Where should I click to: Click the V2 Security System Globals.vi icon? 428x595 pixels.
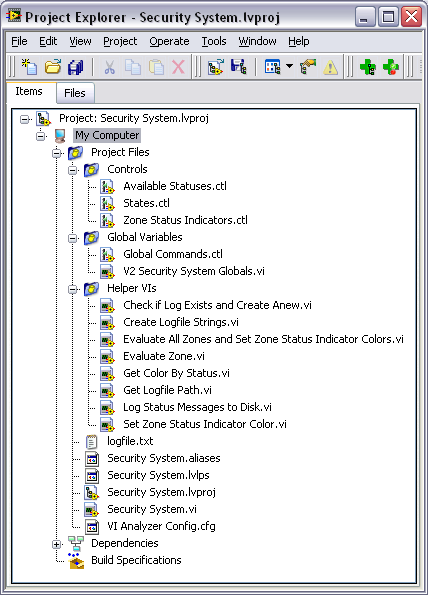click(107, 272)
